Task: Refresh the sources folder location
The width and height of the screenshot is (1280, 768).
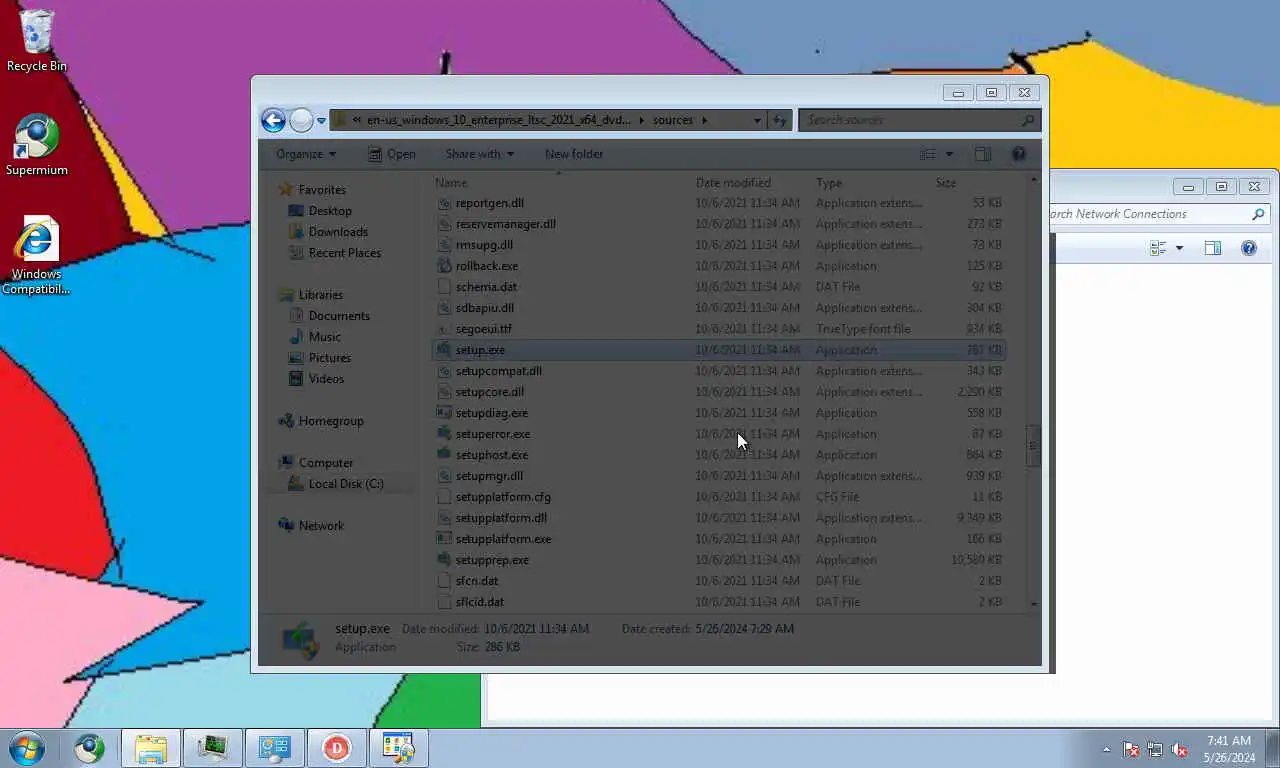Action: [780, 120]
